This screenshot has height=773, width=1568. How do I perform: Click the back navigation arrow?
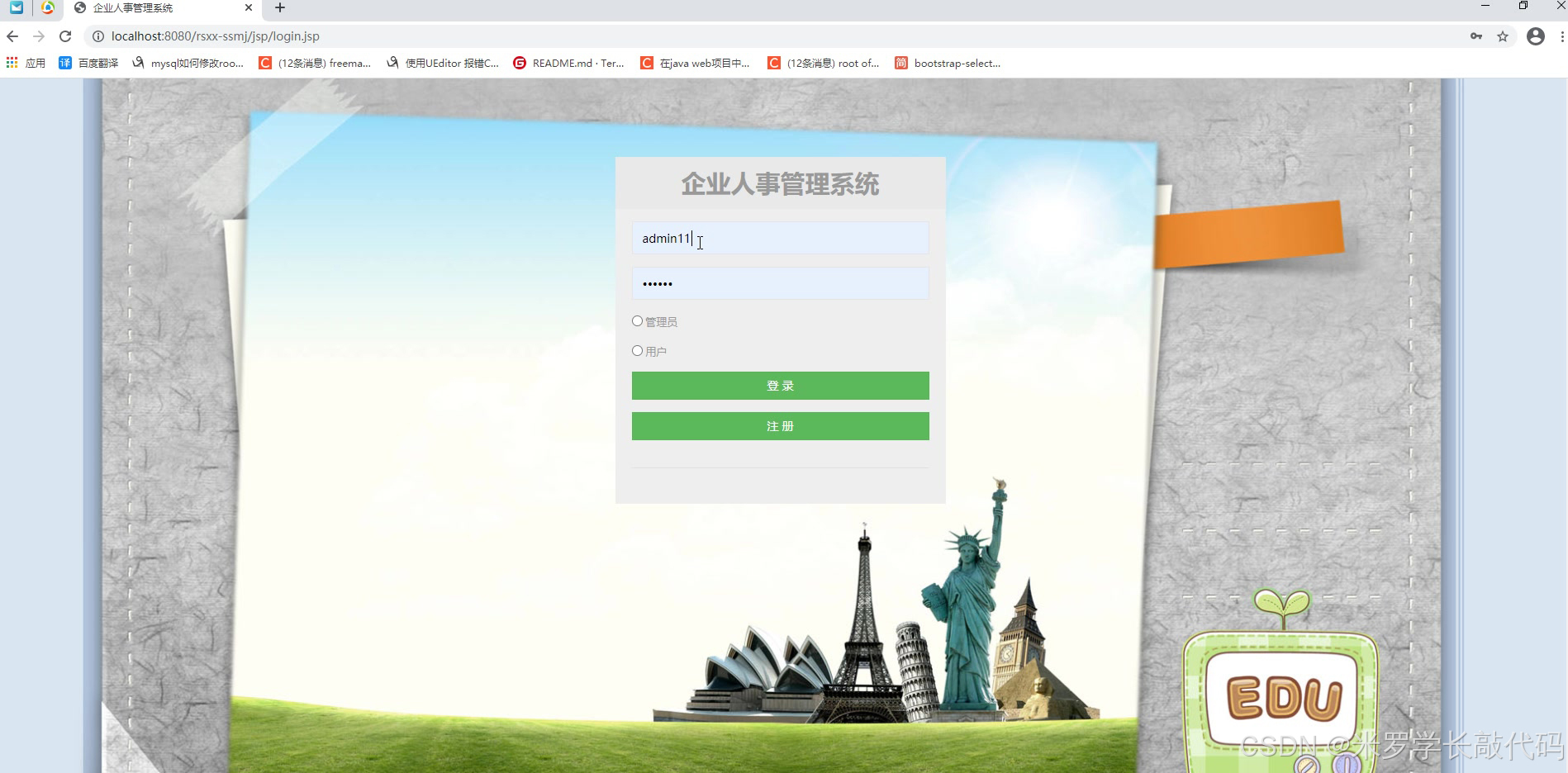tap(12, 36)
